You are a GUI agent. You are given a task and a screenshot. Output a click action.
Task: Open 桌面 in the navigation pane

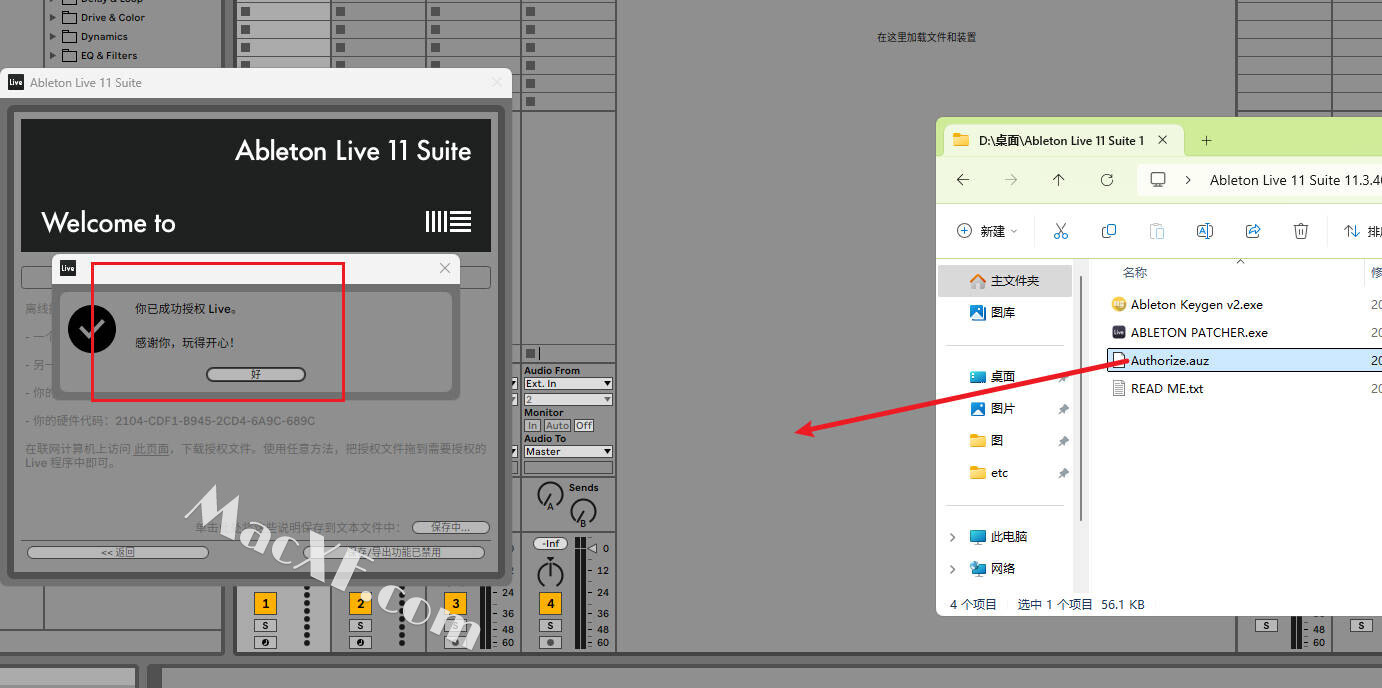(1005, 377)
